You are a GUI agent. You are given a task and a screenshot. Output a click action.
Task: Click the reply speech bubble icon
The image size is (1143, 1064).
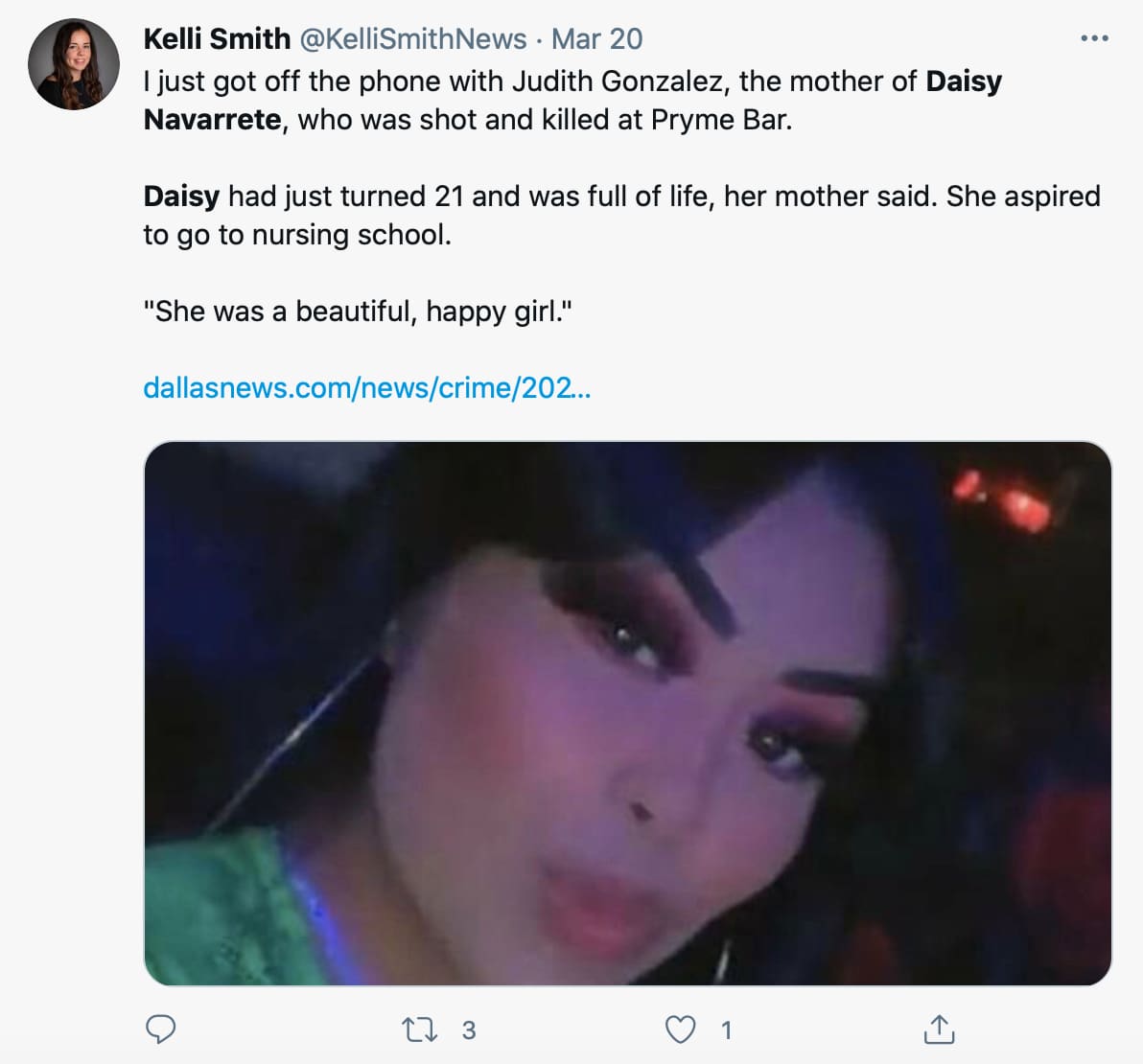160,1029
